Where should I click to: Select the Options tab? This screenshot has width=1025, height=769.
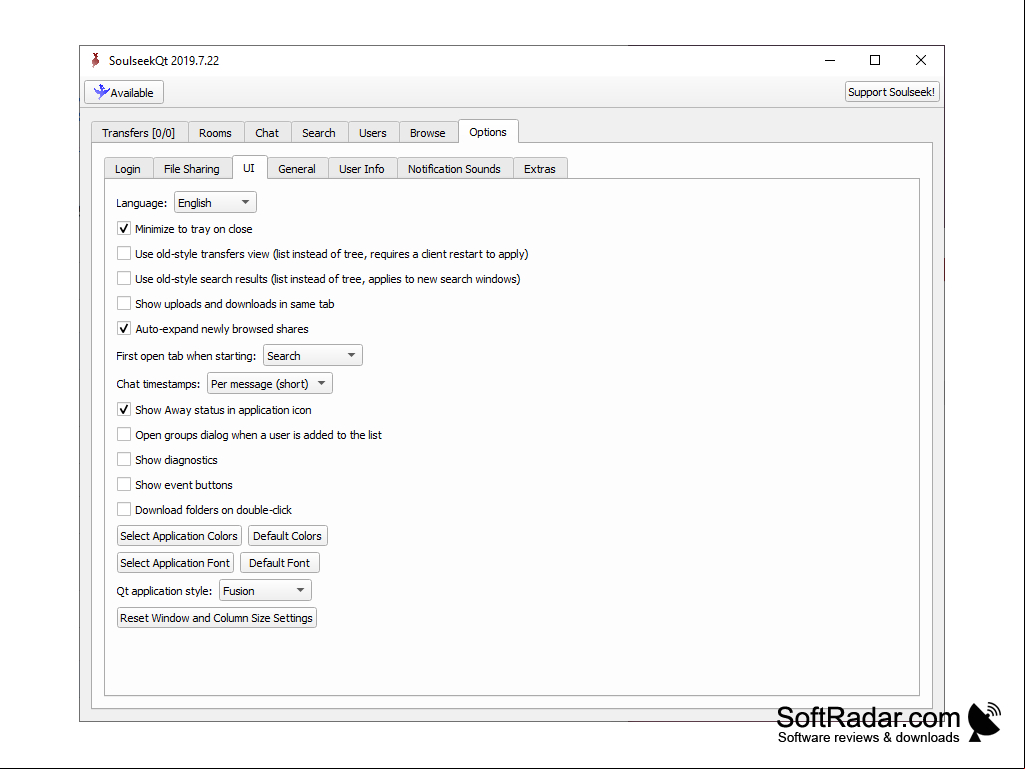tap(488, 131)
